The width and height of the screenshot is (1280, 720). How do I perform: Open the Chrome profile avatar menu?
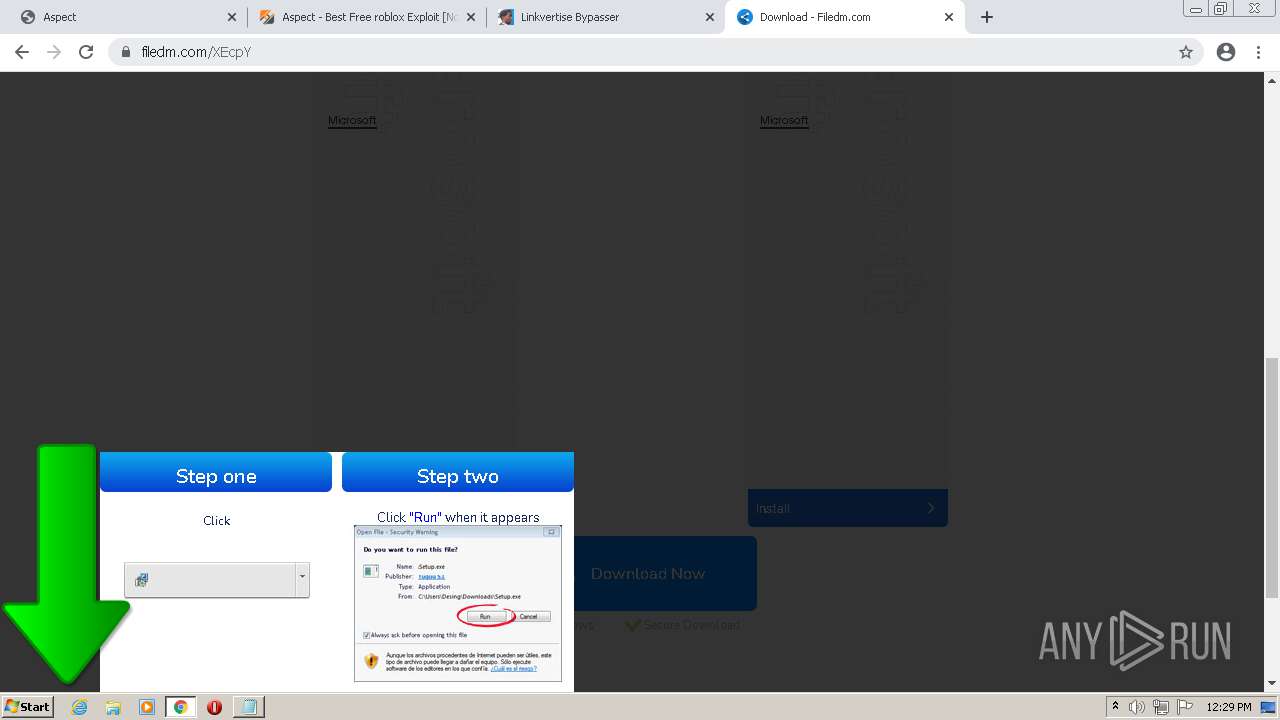pyautogui.click(x=1226, y=52)
